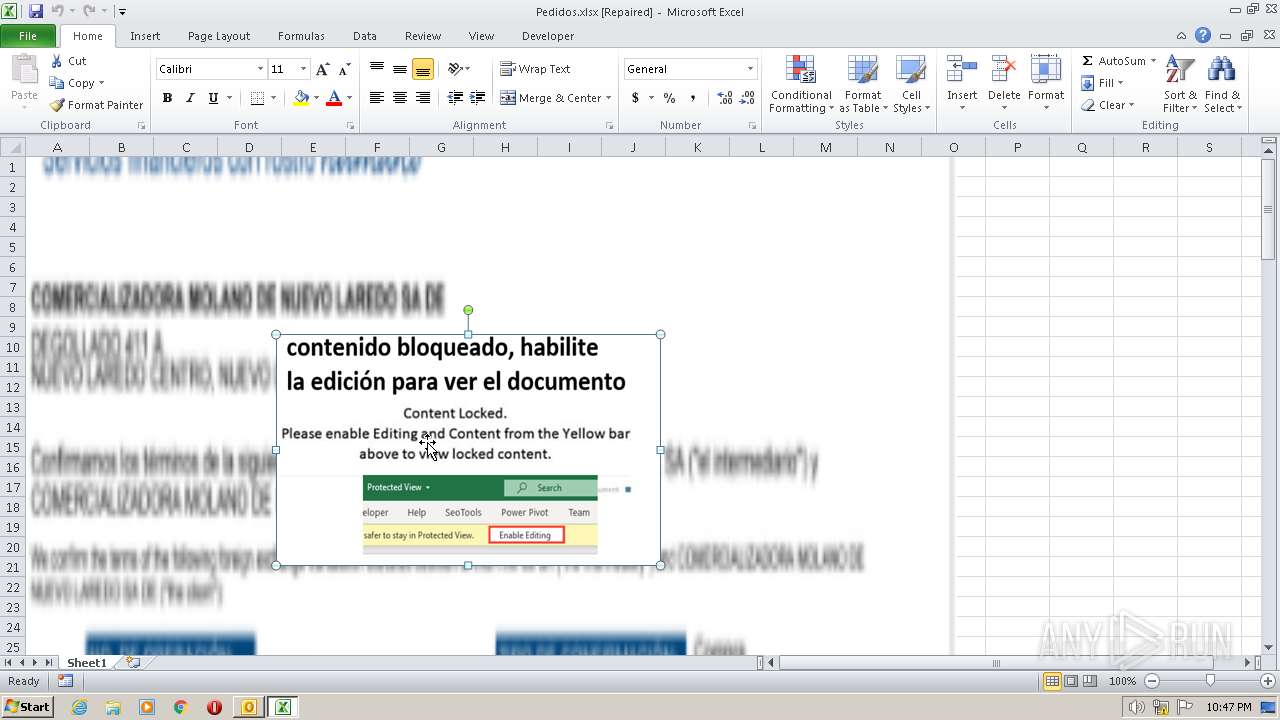Viewport: 1280px width, 720px height.
Task: Click the Middle Align icon
Action: [x=400, y=69]
